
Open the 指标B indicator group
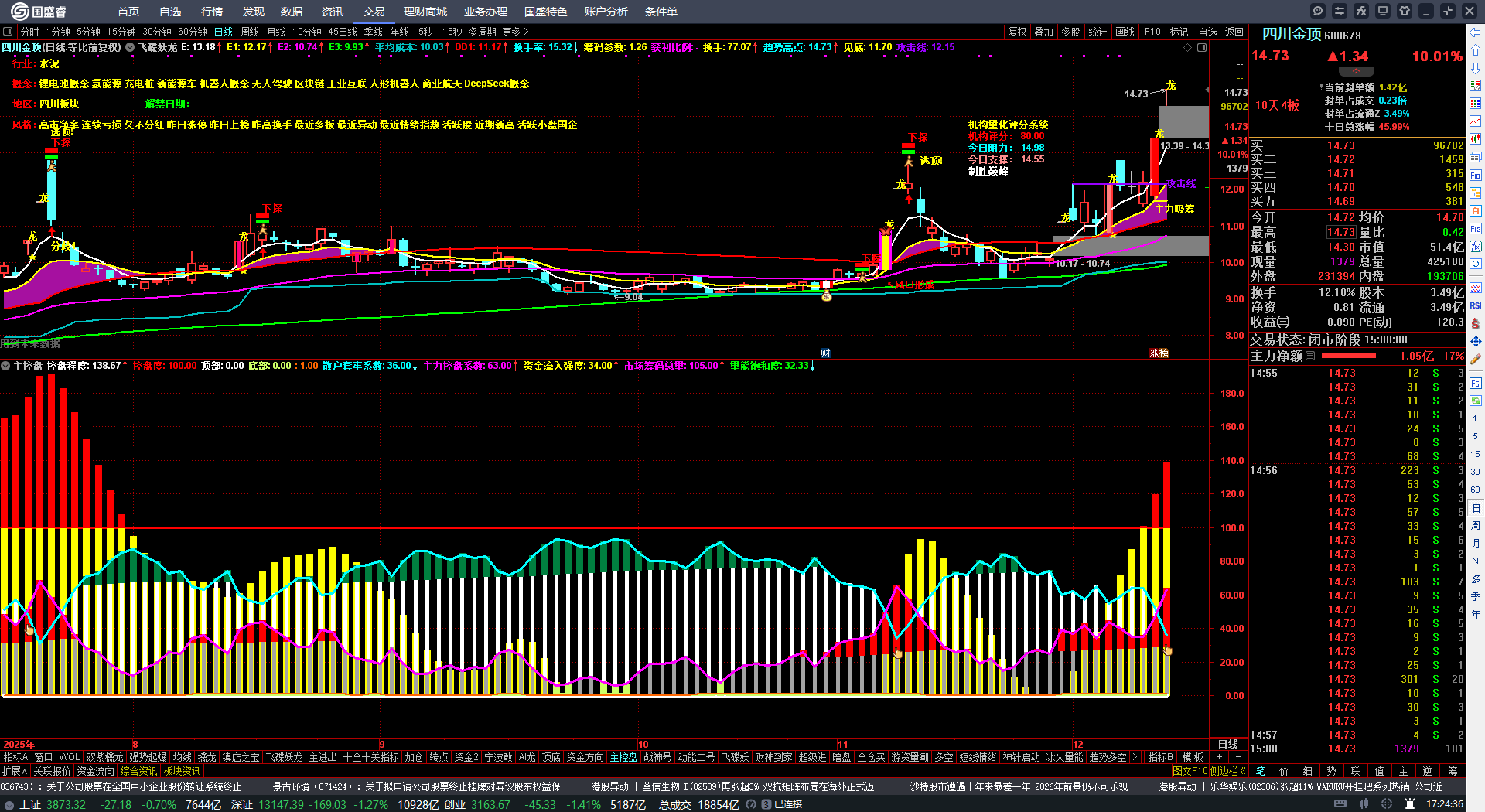(x=1160, y=757)
